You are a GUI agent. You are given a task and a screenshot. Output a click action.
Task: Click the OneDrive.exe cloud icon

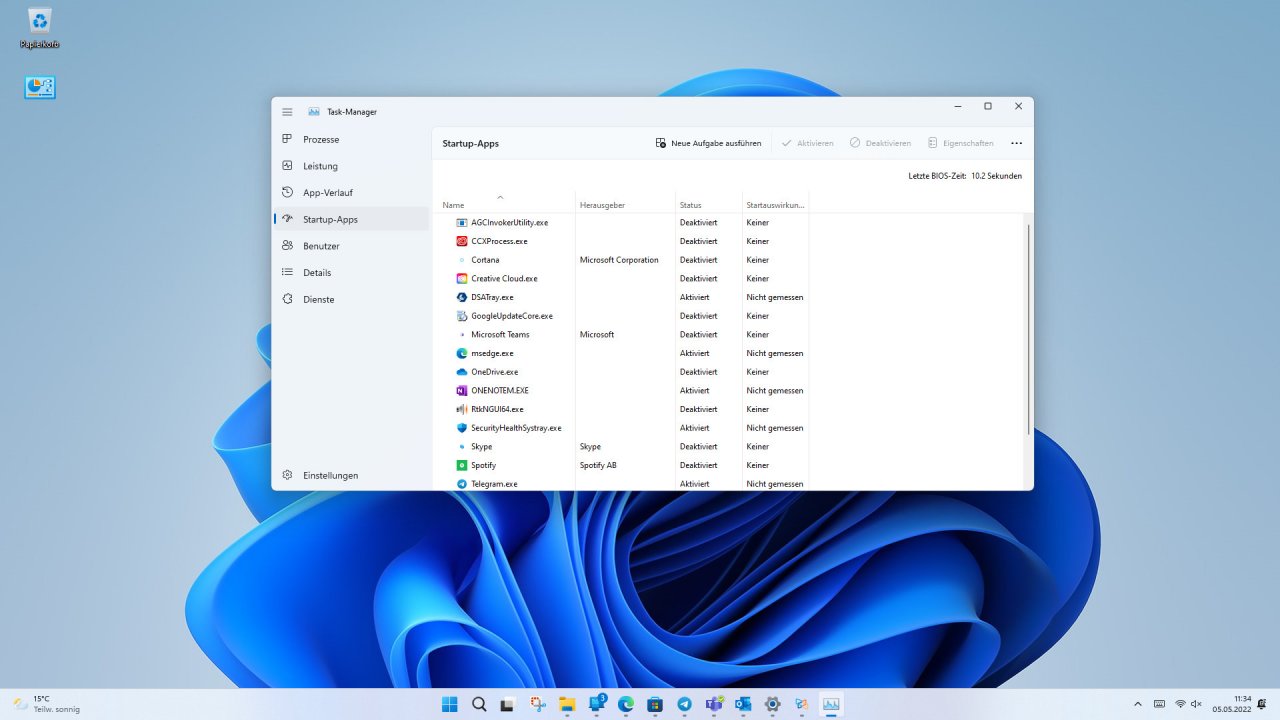pyautogui.click(x=462, y=372)
